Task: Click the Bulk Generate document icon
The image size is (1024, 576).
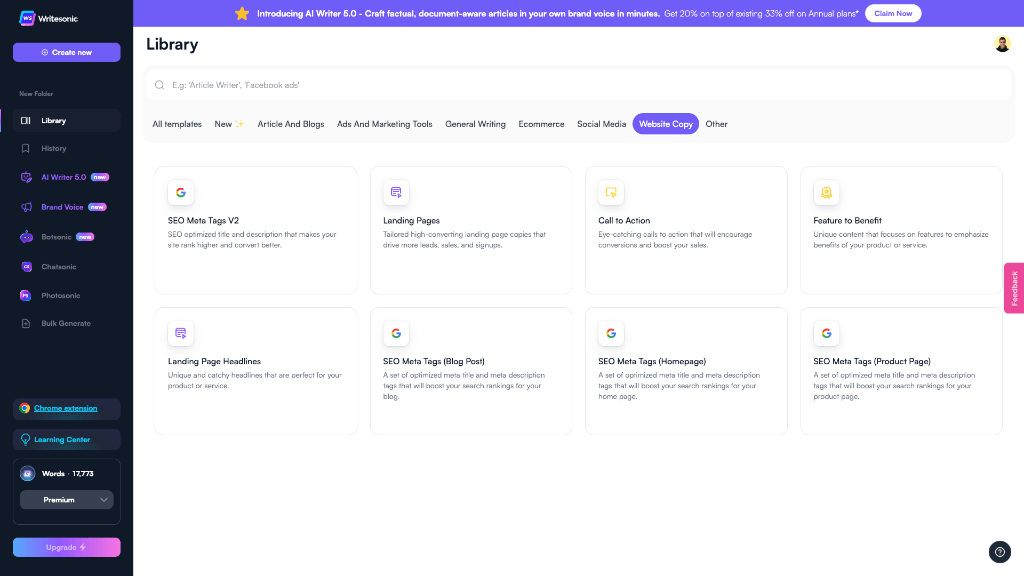Action: [x=25, y=323]
